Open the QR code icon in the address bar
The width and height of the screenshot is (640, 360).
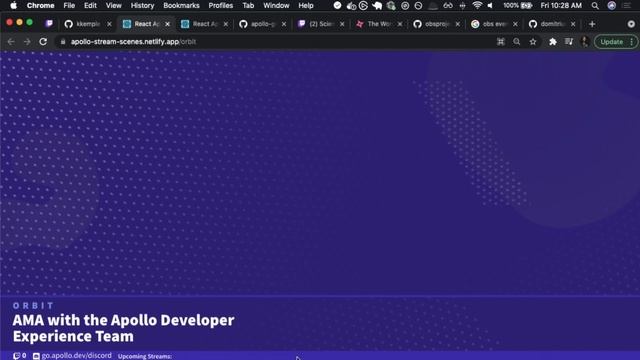[x=500, y=42]
